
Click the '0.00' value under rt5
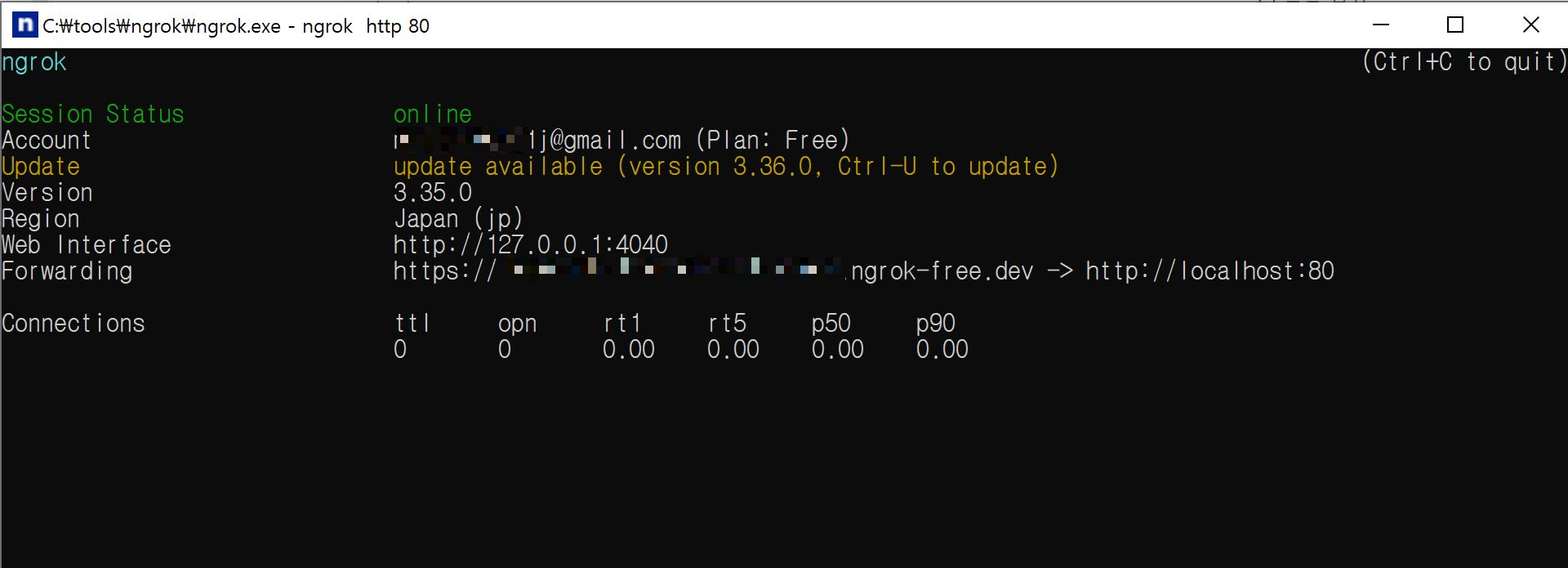(733, 350)
